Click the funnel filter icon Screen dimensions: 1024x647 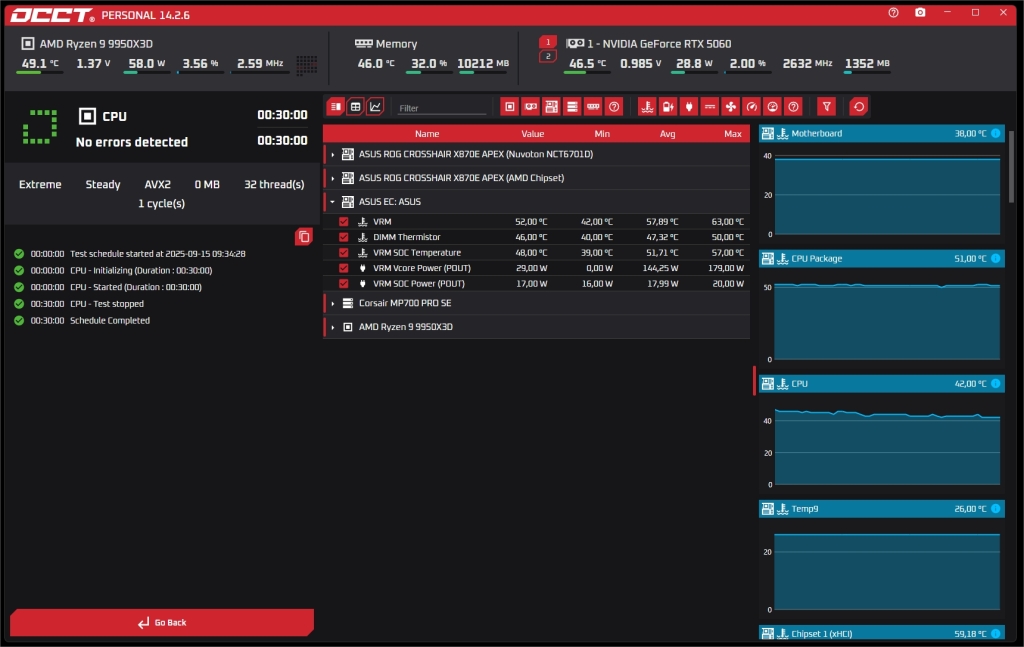pos(826,106)
